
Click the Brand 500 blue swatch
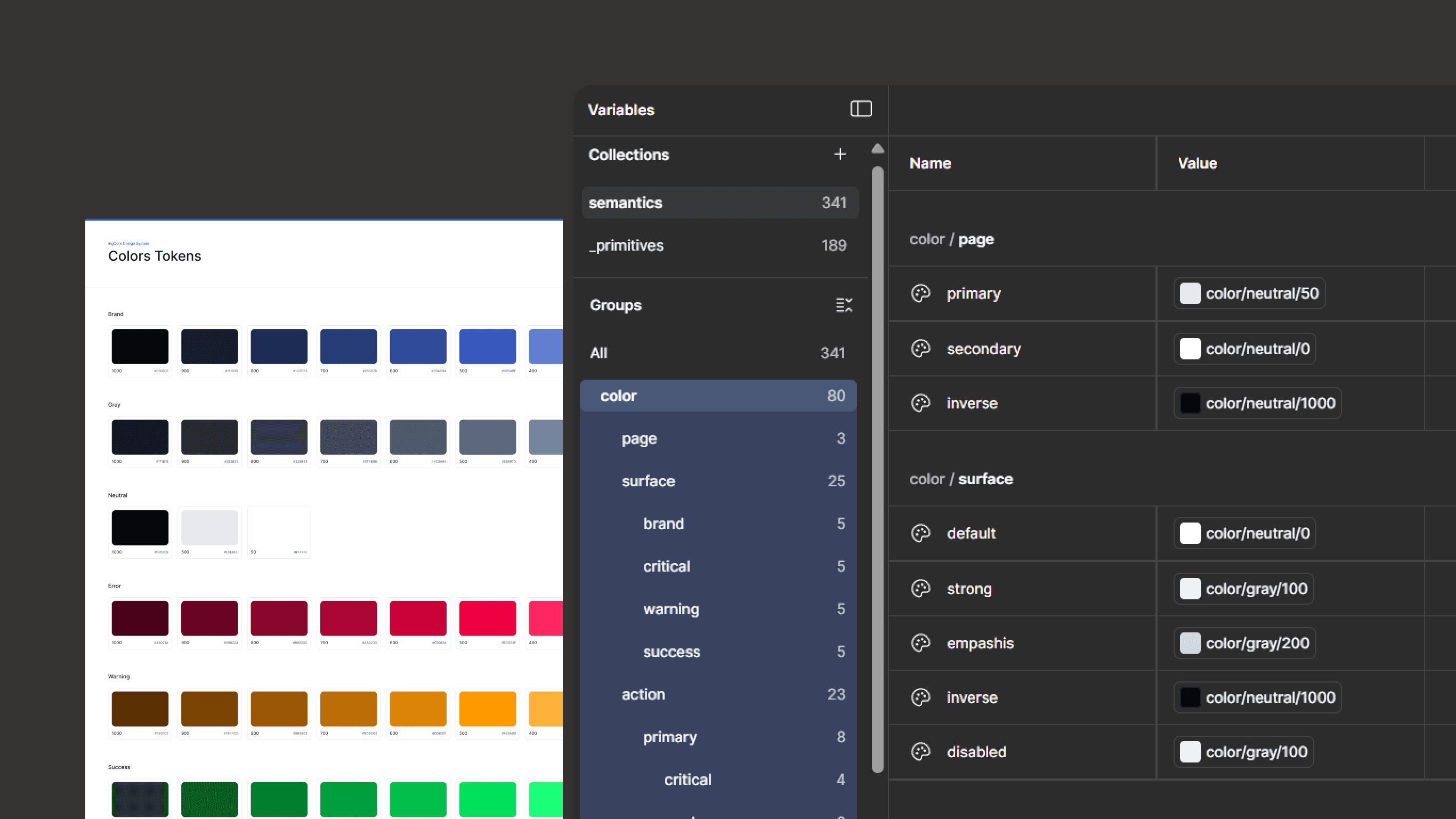[487, 346]
